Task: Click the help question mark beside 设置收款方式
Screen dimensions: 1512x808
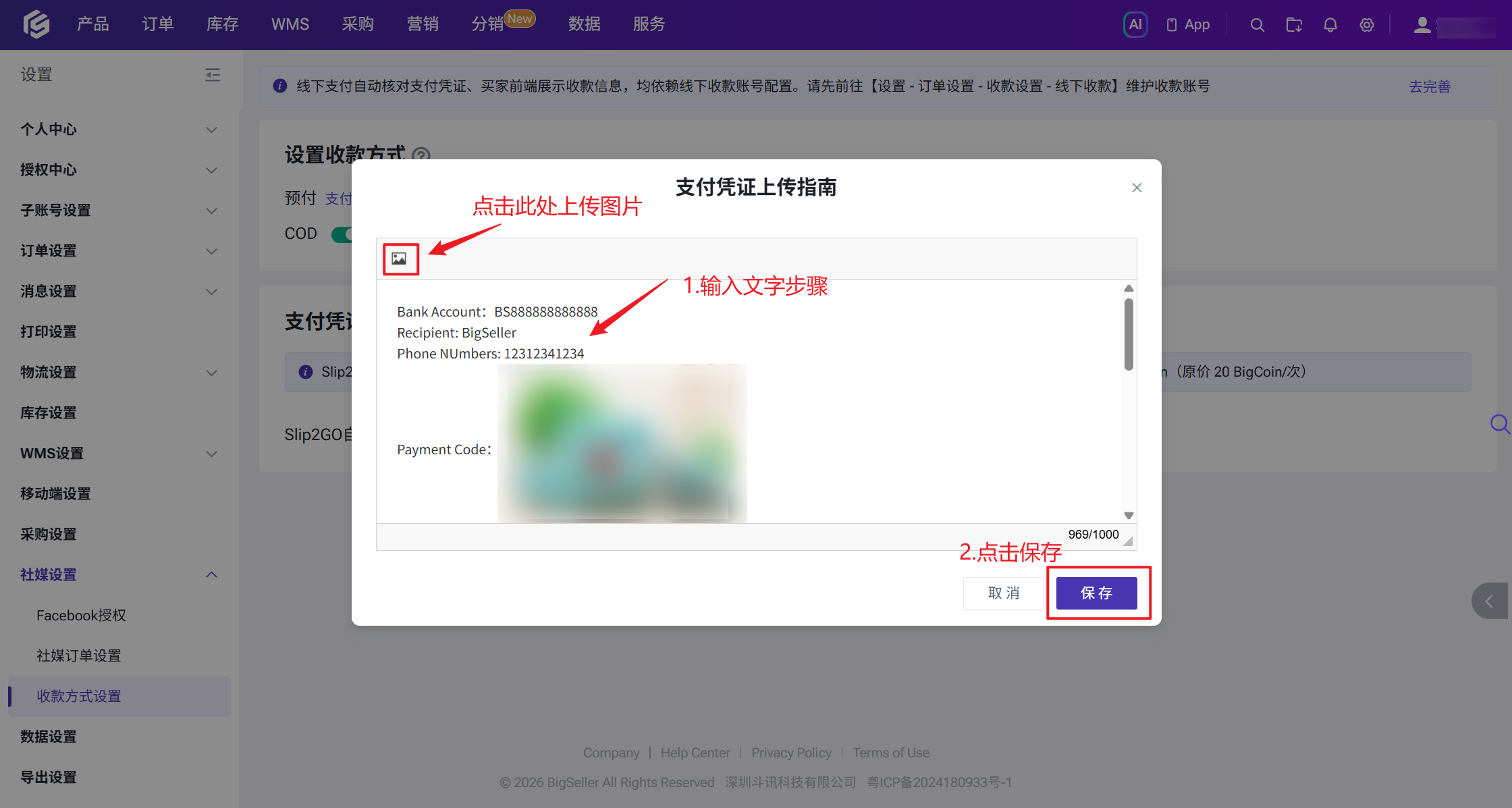Action: (x=421, y=155)
